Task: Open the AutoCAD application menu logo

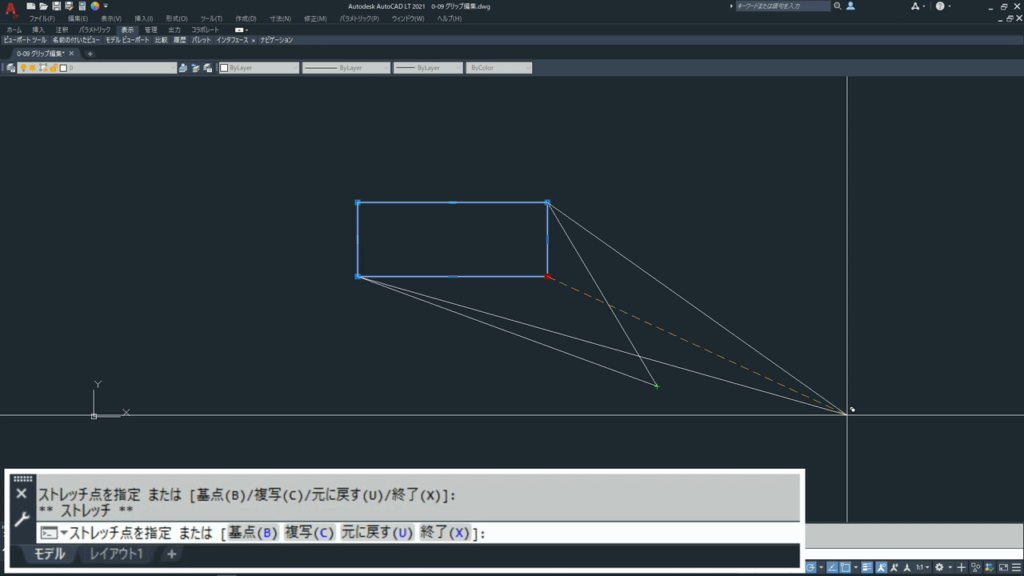Action: click(11, 8)
